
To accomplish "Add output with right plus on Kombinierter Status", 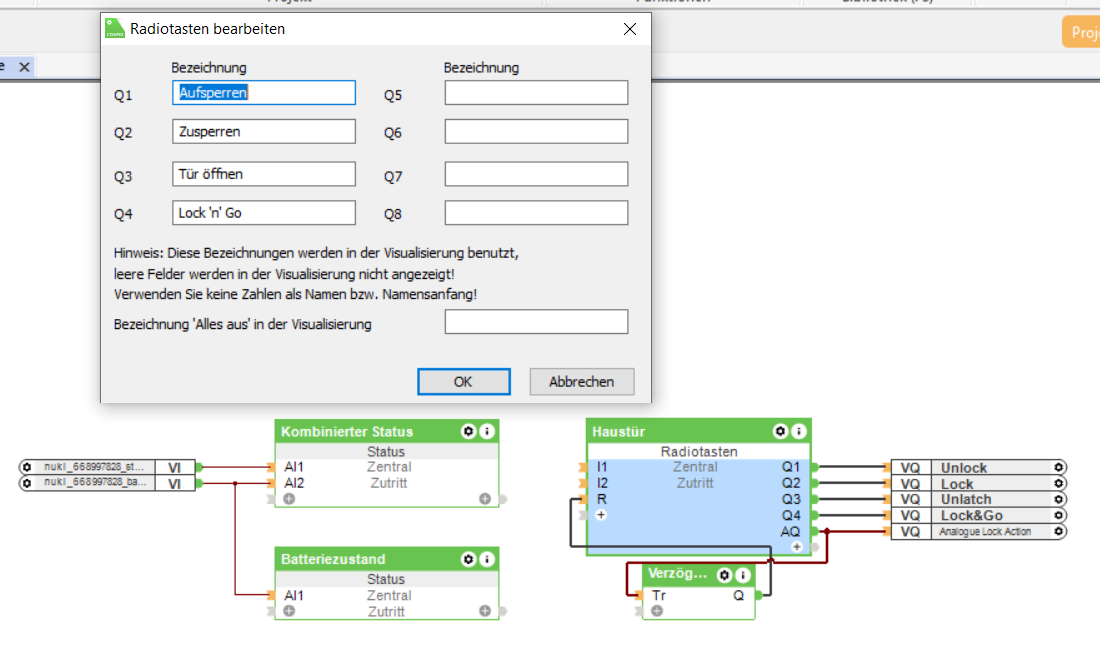I will (x=485, y=499).
